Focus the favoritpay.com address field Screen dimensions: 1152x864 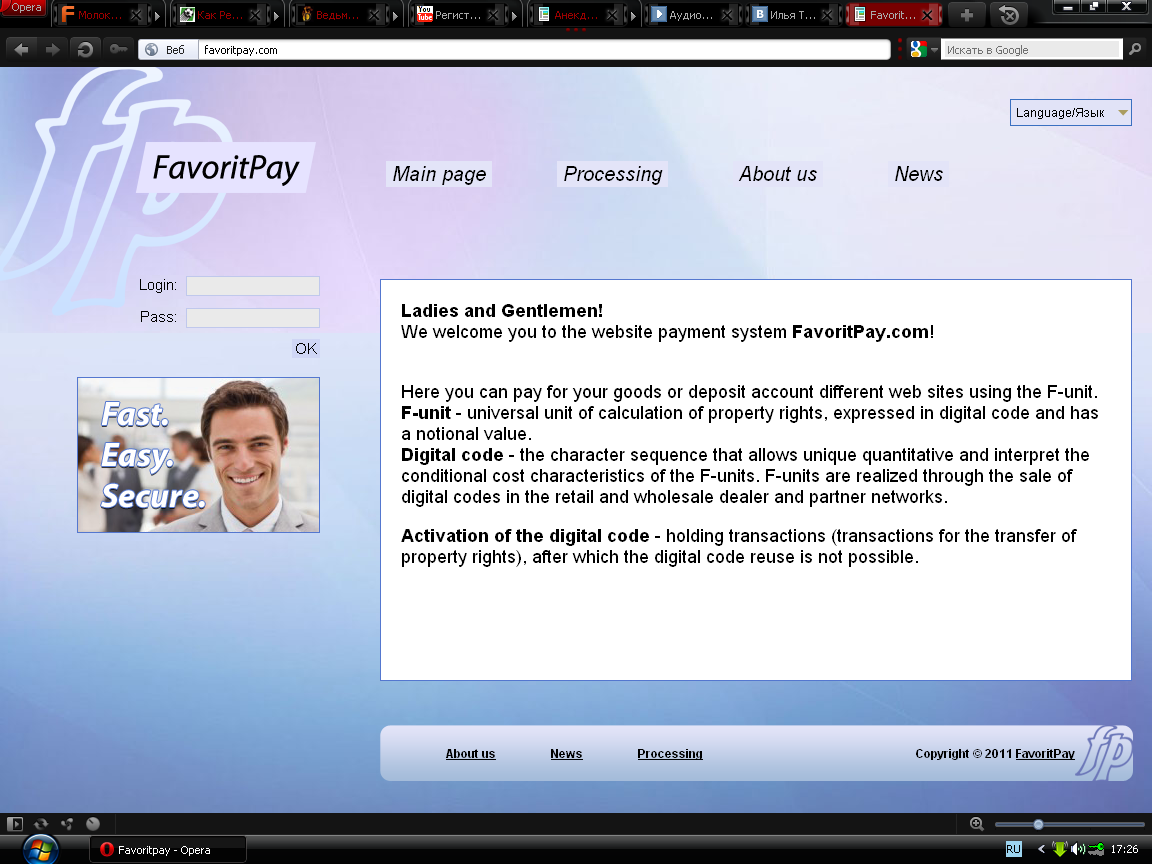(x=544, y=50)
